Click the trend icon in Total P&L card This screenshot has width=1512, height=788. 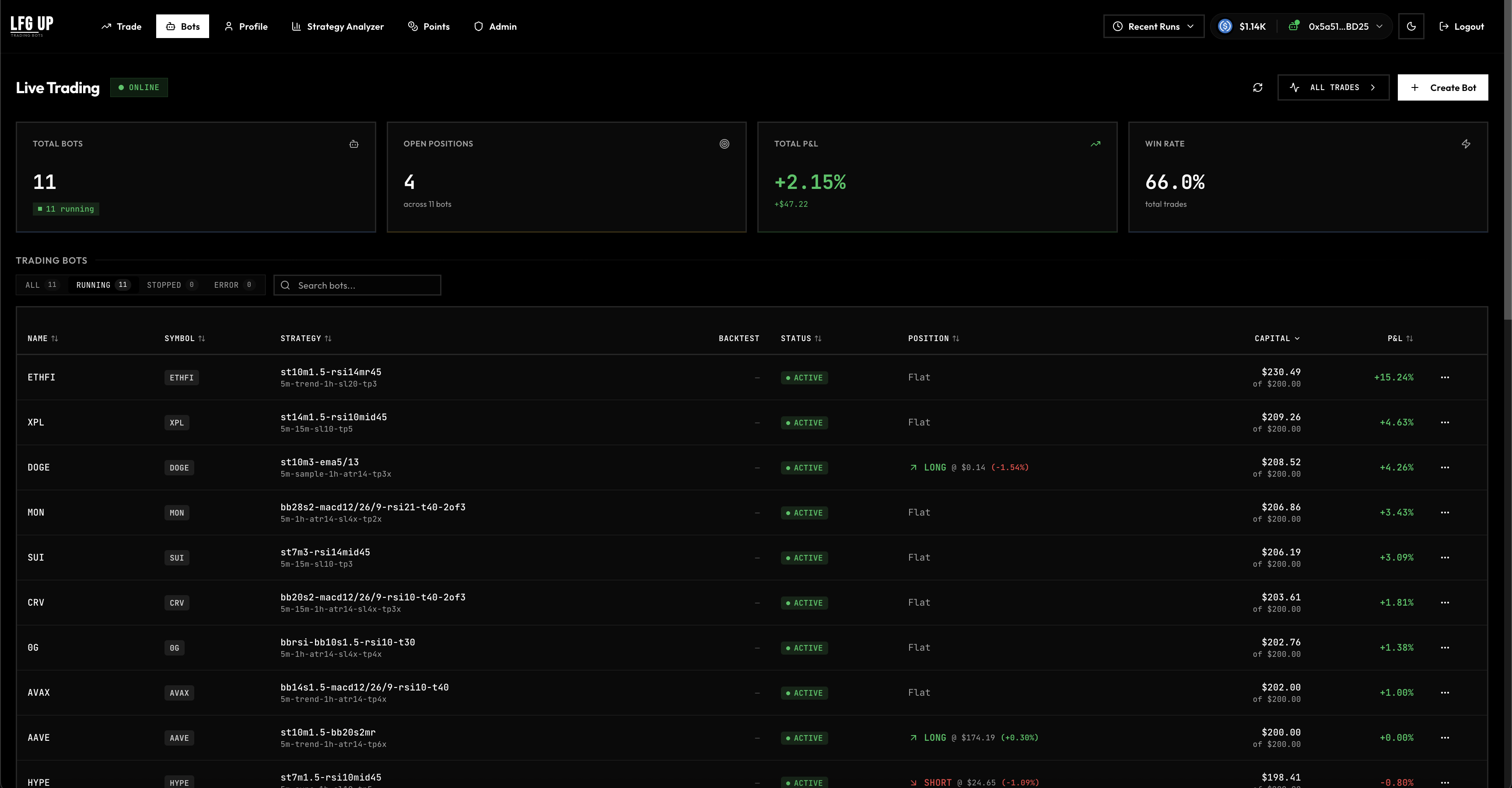[x=1095, y=144]
